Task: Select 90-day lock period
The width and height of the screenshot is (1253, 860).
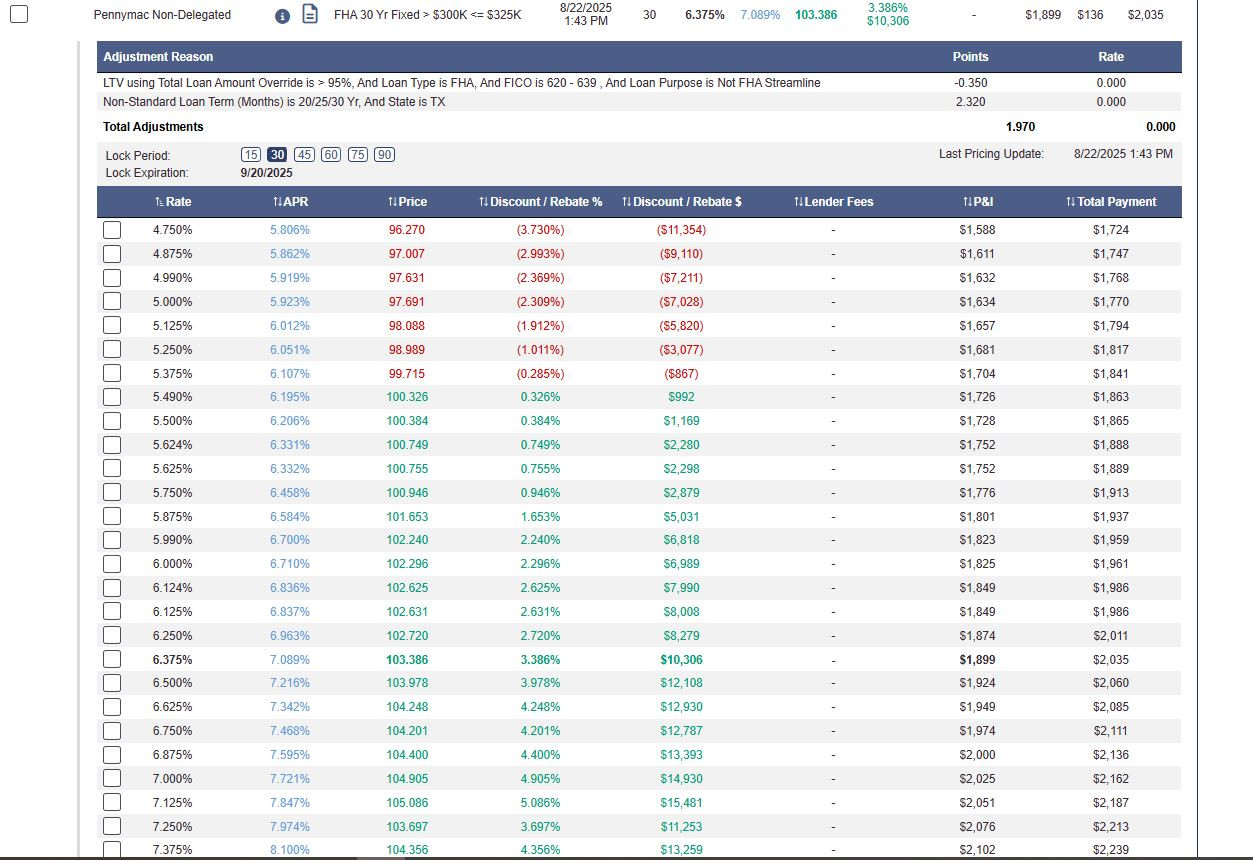Action: coord(385,154)
